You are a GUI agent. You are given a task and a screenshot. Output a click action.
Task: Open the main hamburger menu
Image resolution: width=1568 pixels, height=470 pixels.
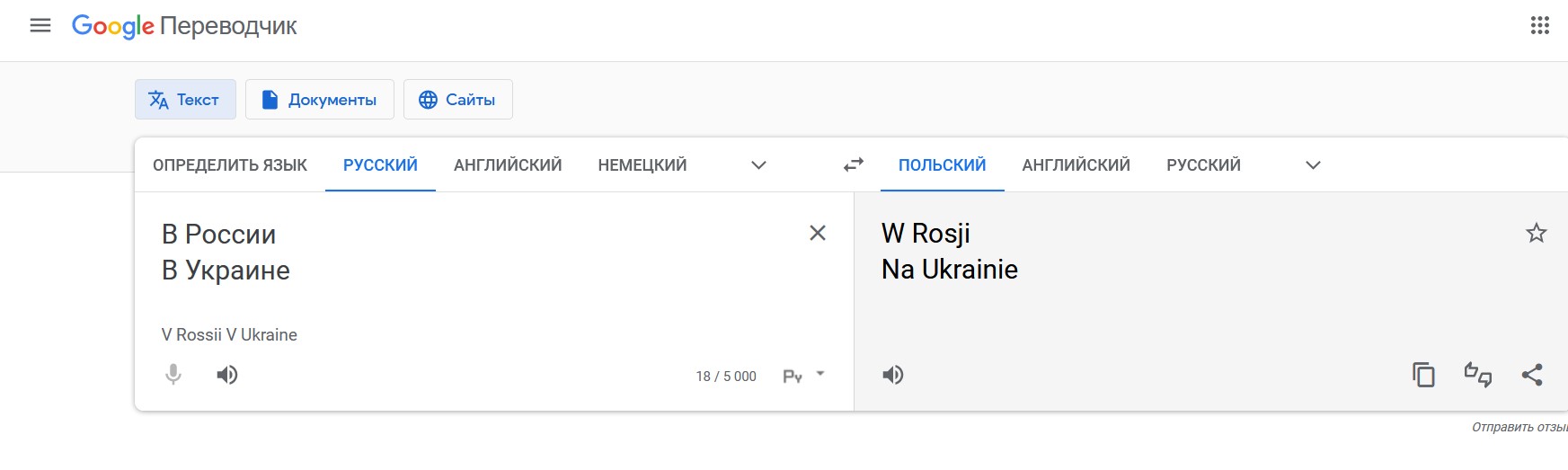coord(40,25)
